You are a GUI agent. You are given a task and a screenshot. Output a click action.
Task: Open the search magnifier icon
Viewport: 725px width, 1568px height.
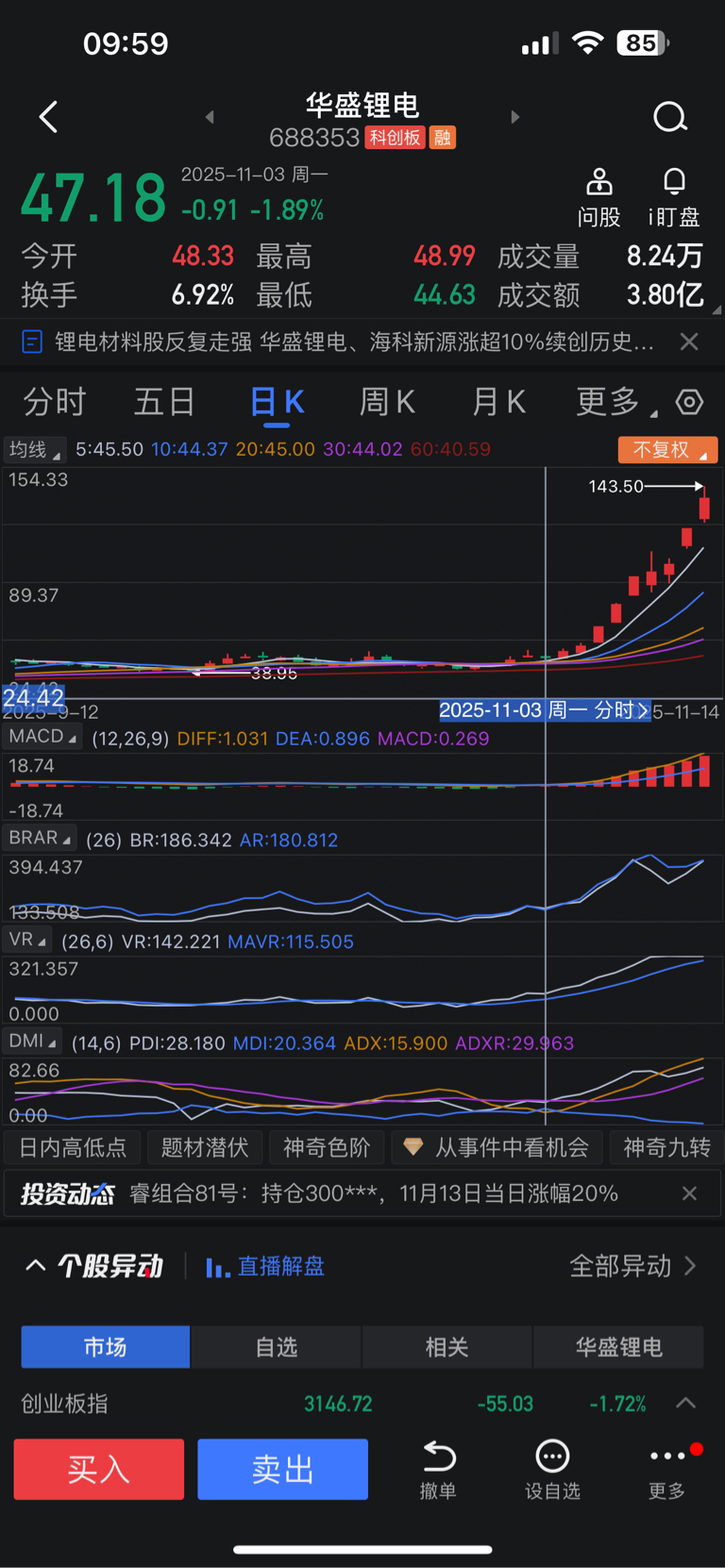(x=670, y=118)
